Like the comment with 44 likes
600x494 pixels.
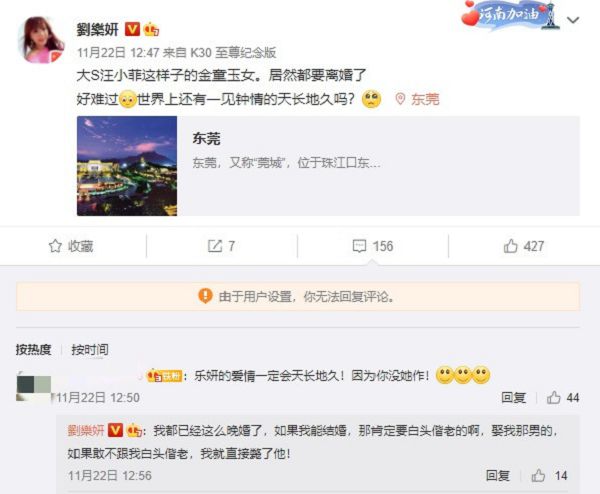click(553, 398)
